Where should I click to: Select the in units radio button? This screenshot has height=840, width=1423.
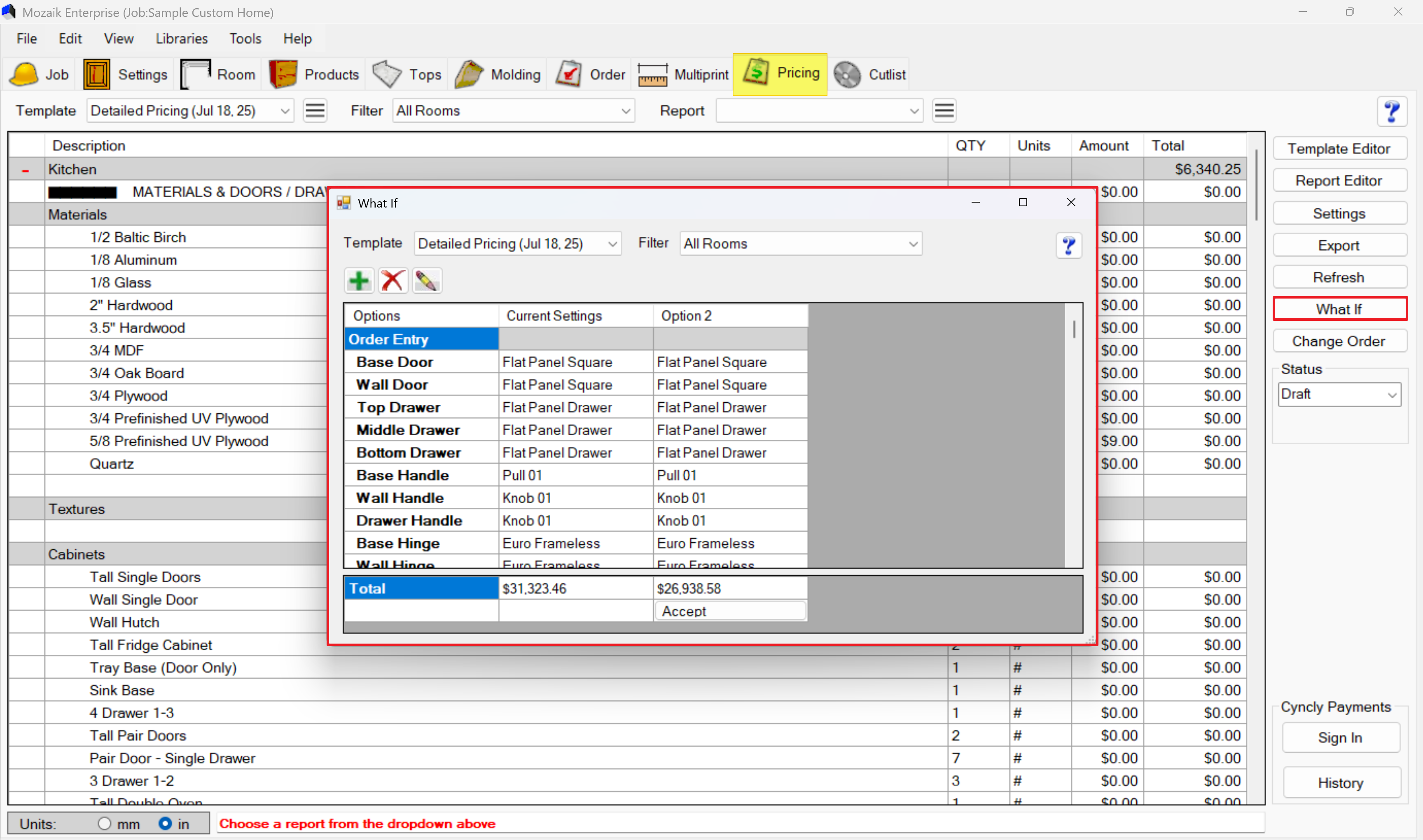coord(165,823)
